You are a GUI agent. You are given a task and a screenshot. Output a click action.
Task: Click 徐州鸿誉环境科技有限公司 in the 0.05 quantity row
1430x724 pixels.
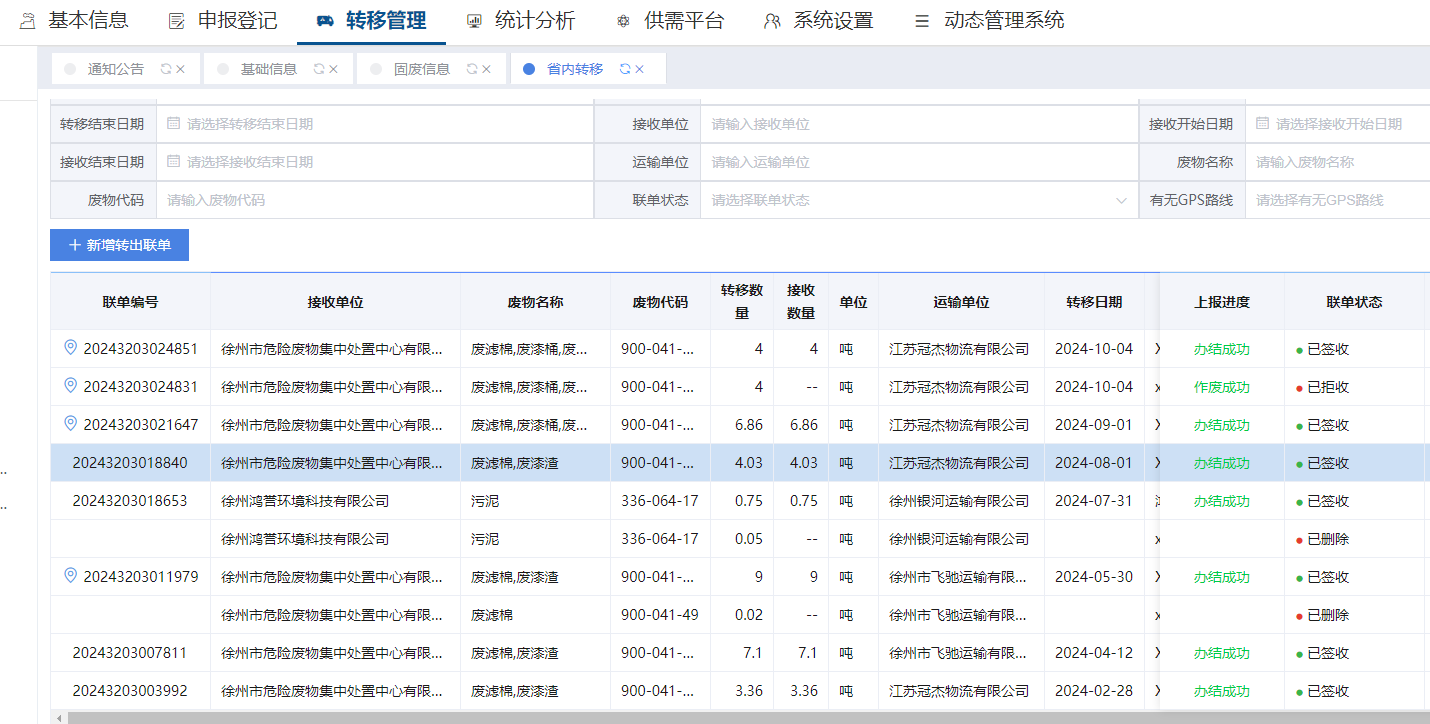pos(305,539)
